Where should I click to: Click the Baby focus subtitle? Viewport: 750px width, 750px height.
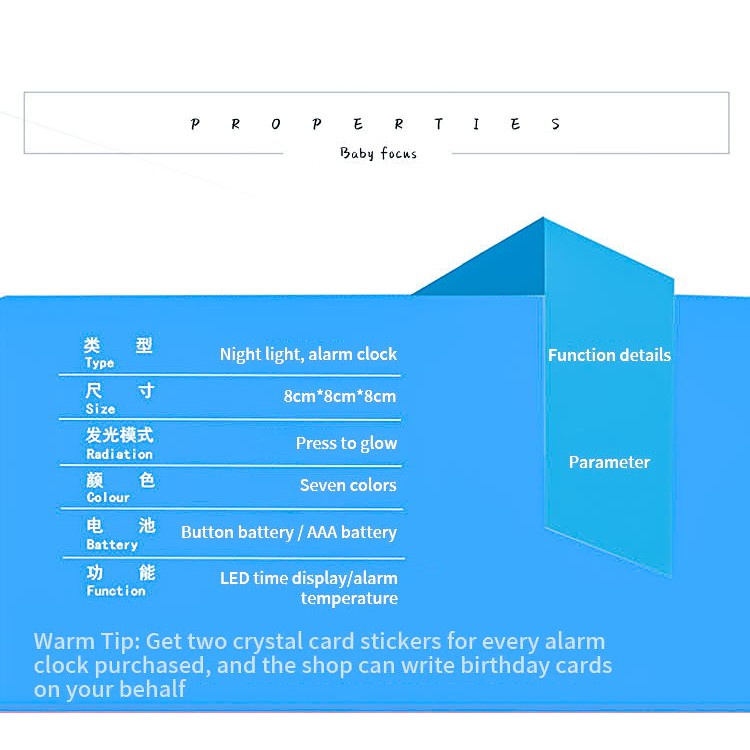coord(378,154)
